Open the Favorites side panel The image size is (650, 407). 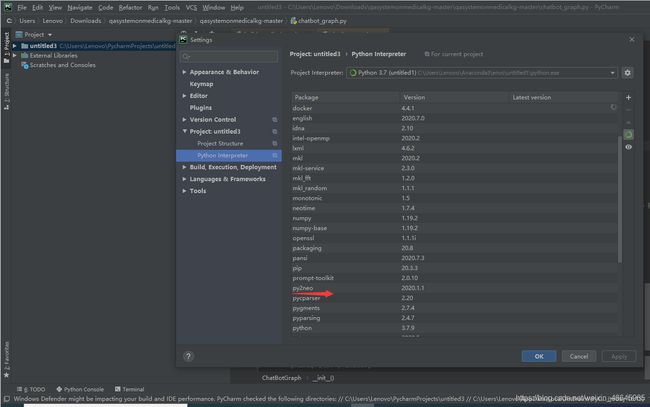pos(6,359)
